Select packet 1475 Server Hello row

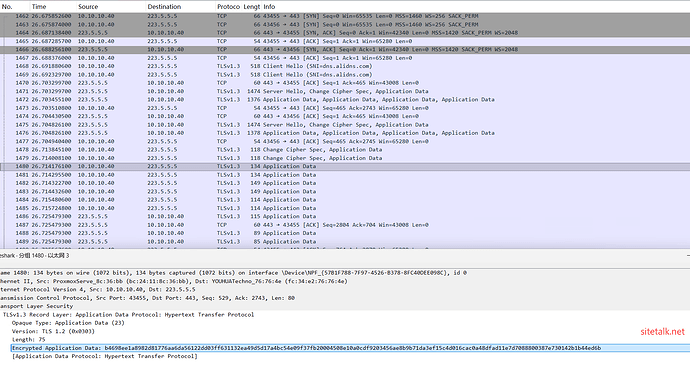click(345, 125)
